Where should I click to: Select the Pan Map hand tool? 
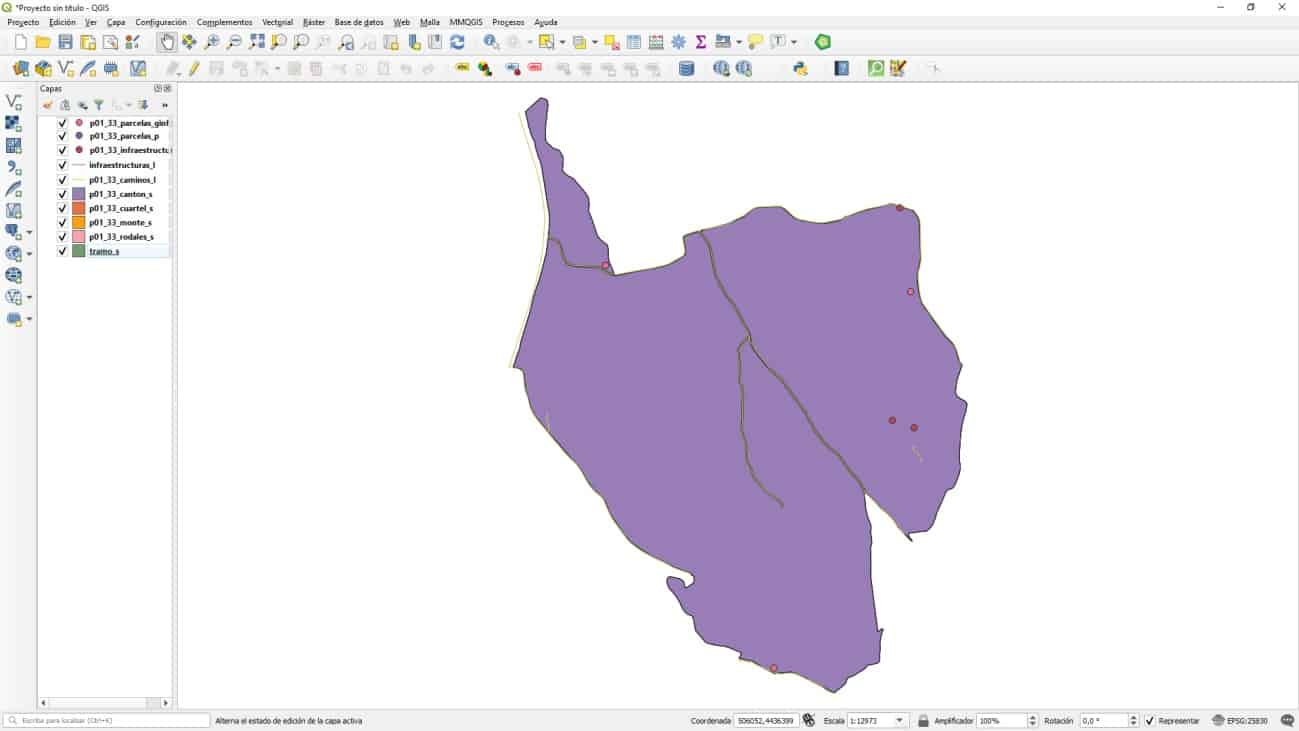pos(167,42)
